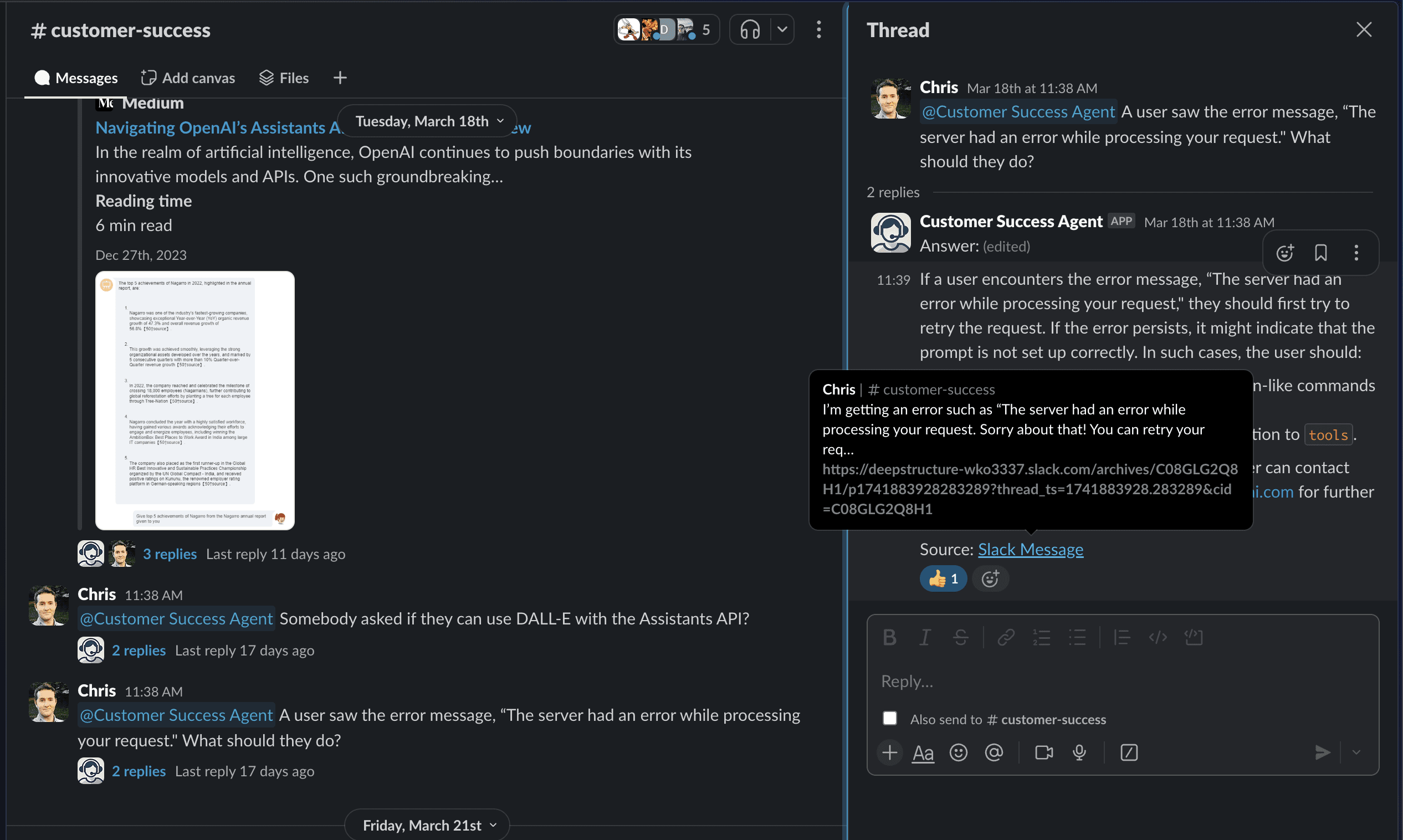This screenshot has width=1403, height=840.
Task: Click the 11:39 message timestamp in thread
Action: click(893, 280)
